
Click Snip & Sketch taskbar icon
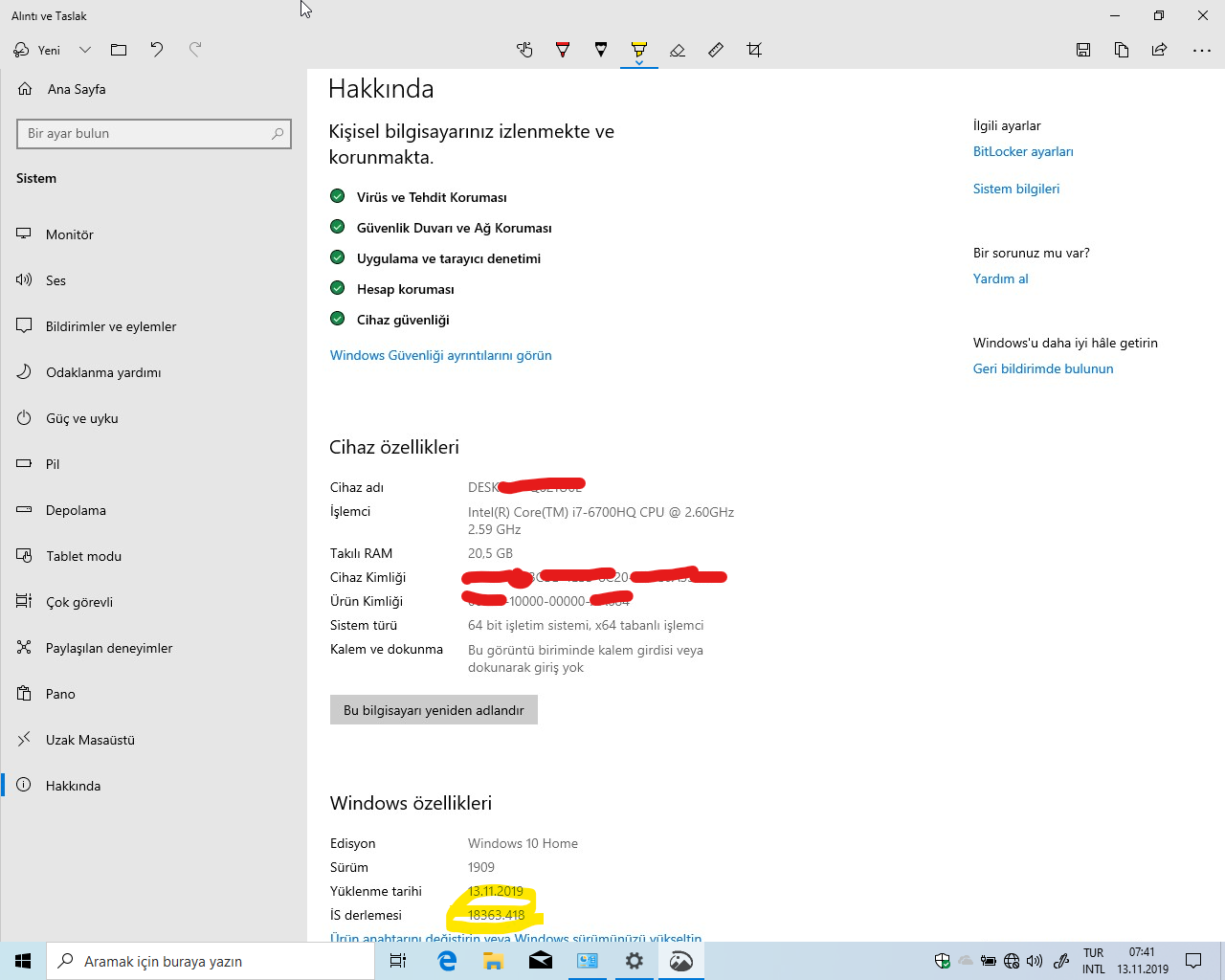coord(681,961)
